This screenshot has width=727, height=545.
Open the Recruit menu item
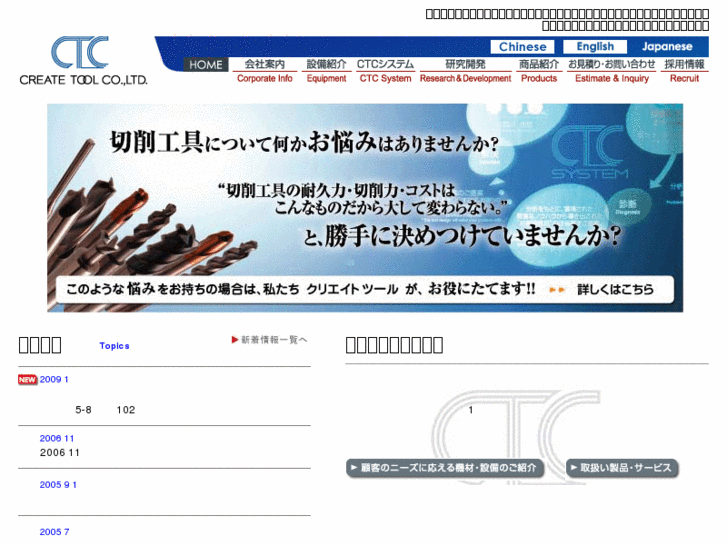coord(684,71)
